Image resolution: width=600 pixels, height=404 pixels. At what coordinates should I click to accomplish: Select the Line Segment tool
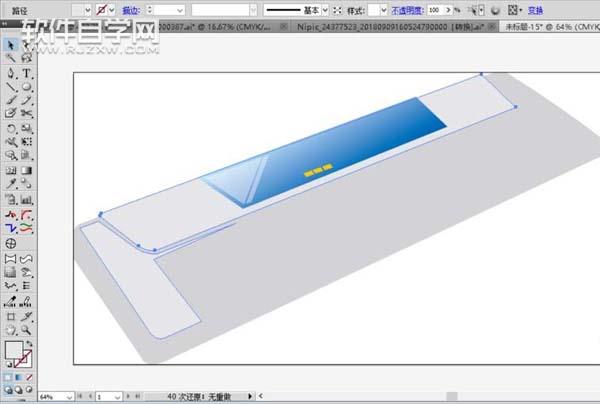point(10,87)
